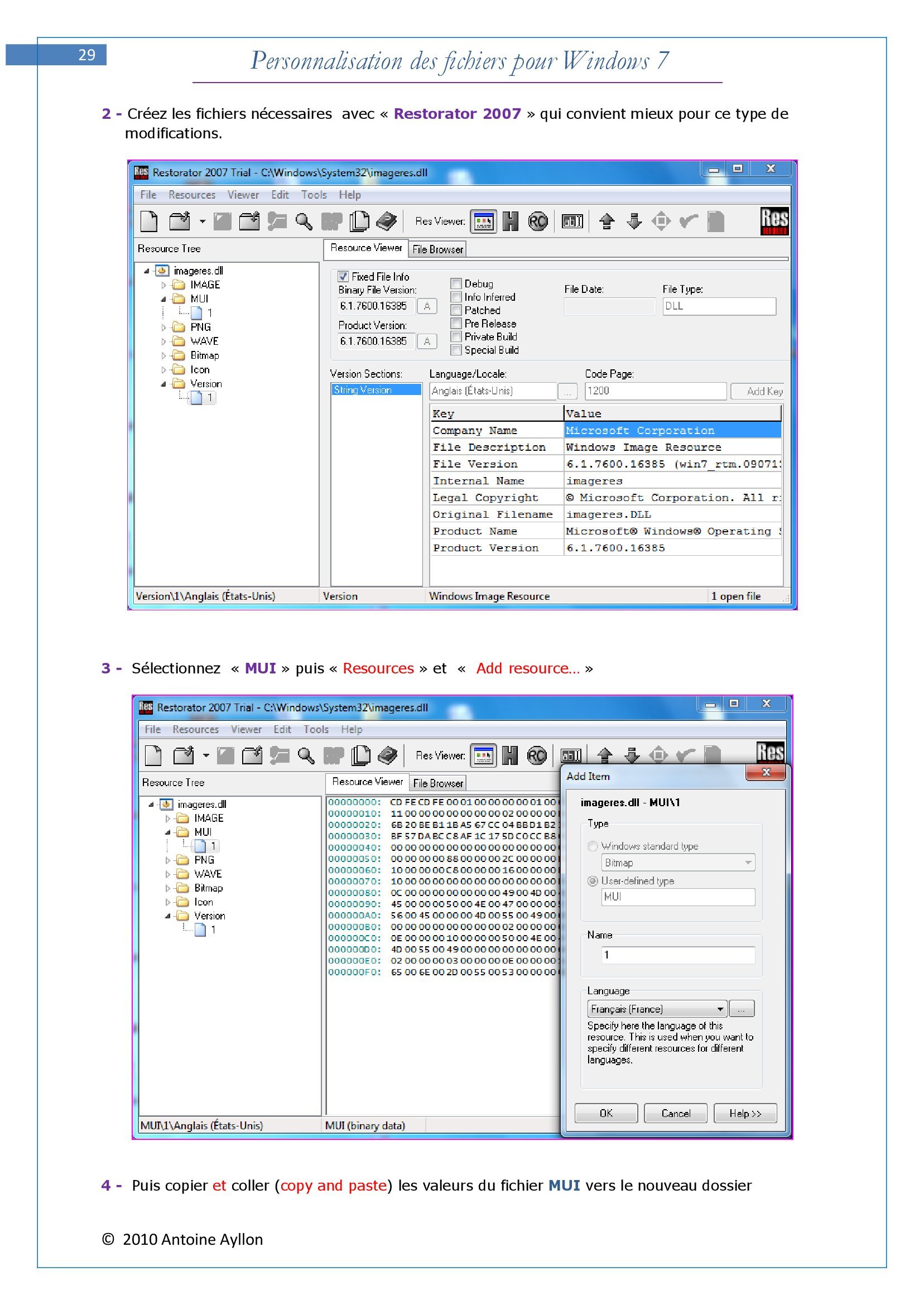Click the Save As folder icon in the upper toolbar
This screenshot has height=1305, width=924.
click(x=250, y=221)
